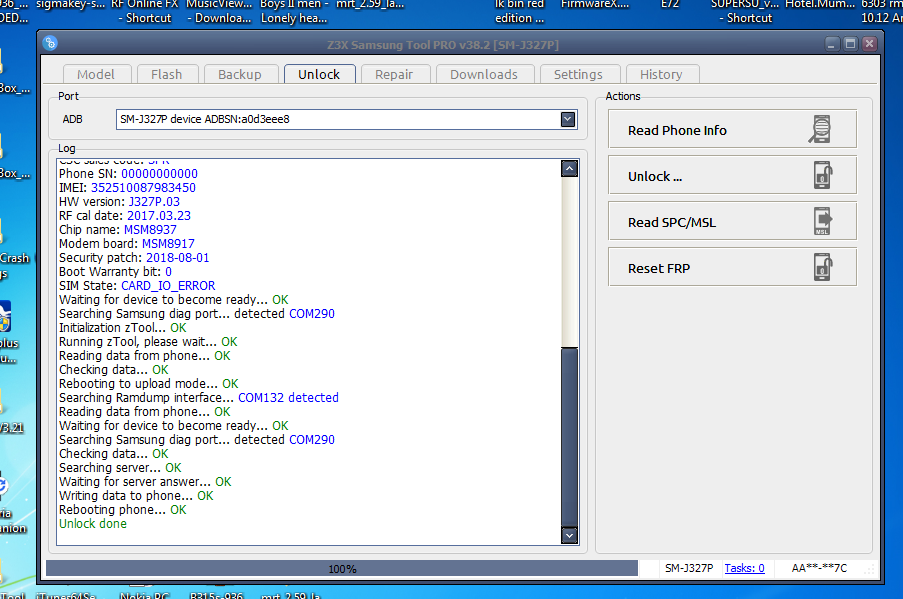Click the Security patch 2018-08-01 value

click(x=177, y=257)
